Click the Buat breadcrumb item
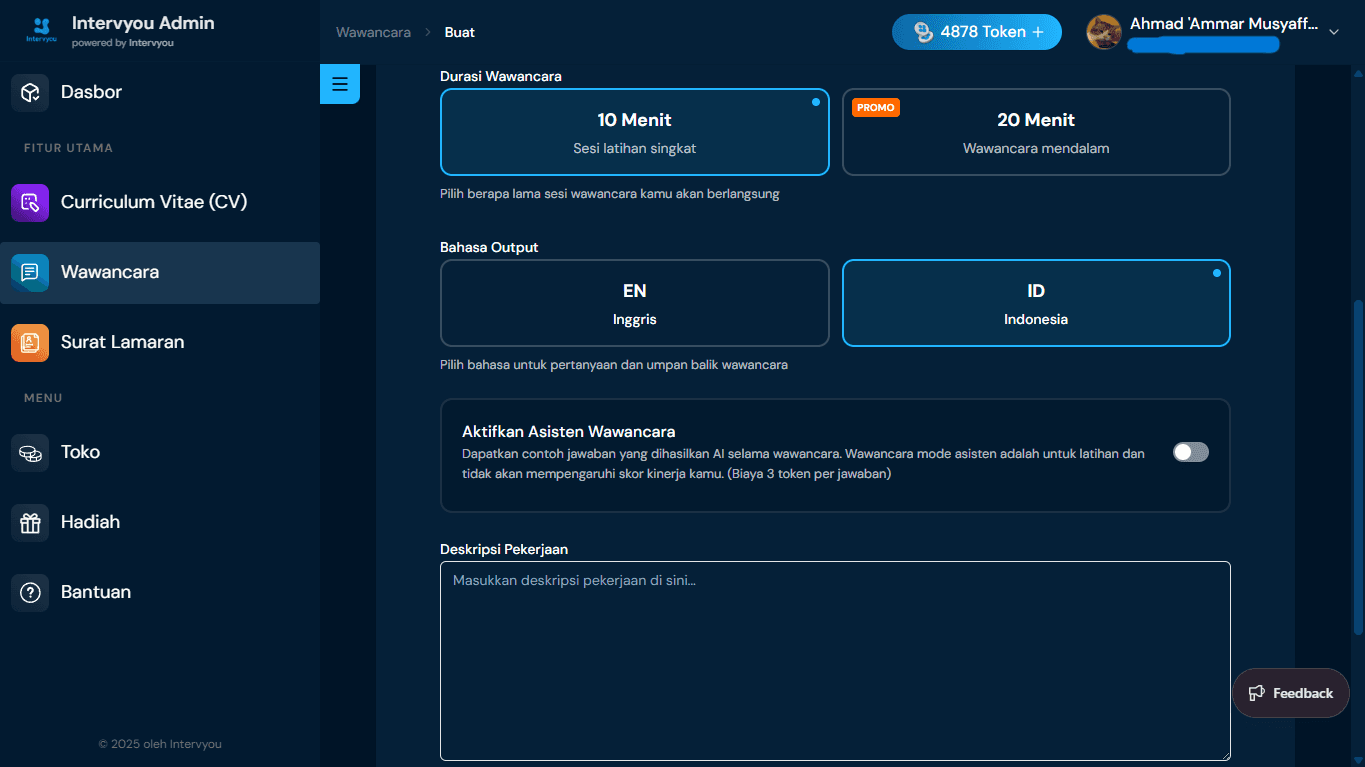Viewport: 1365px width, 767px height. [x=460, y=32]
